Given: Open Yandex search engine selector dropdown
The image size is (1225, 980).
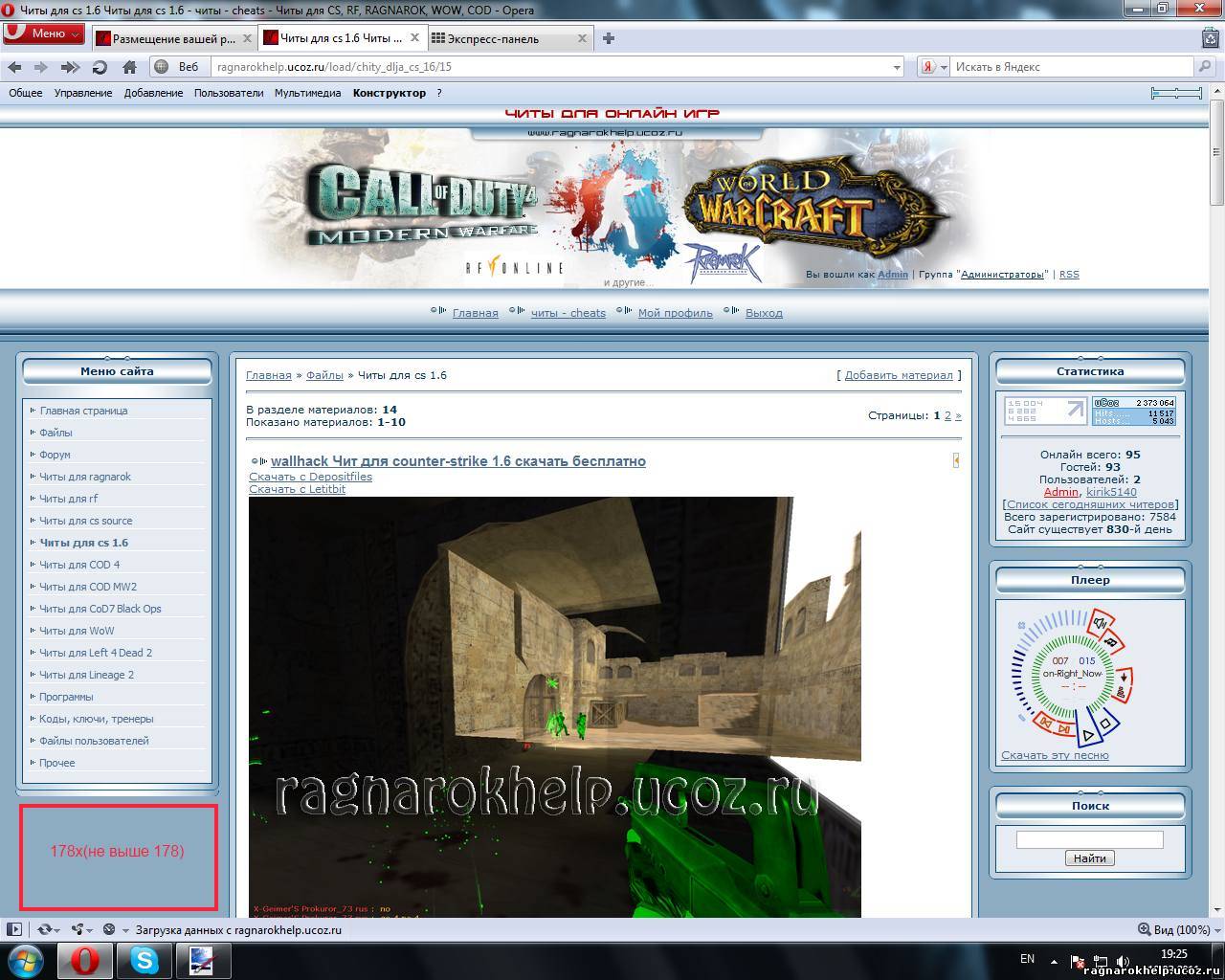Looking at the screenshot, I should [934, 67].
